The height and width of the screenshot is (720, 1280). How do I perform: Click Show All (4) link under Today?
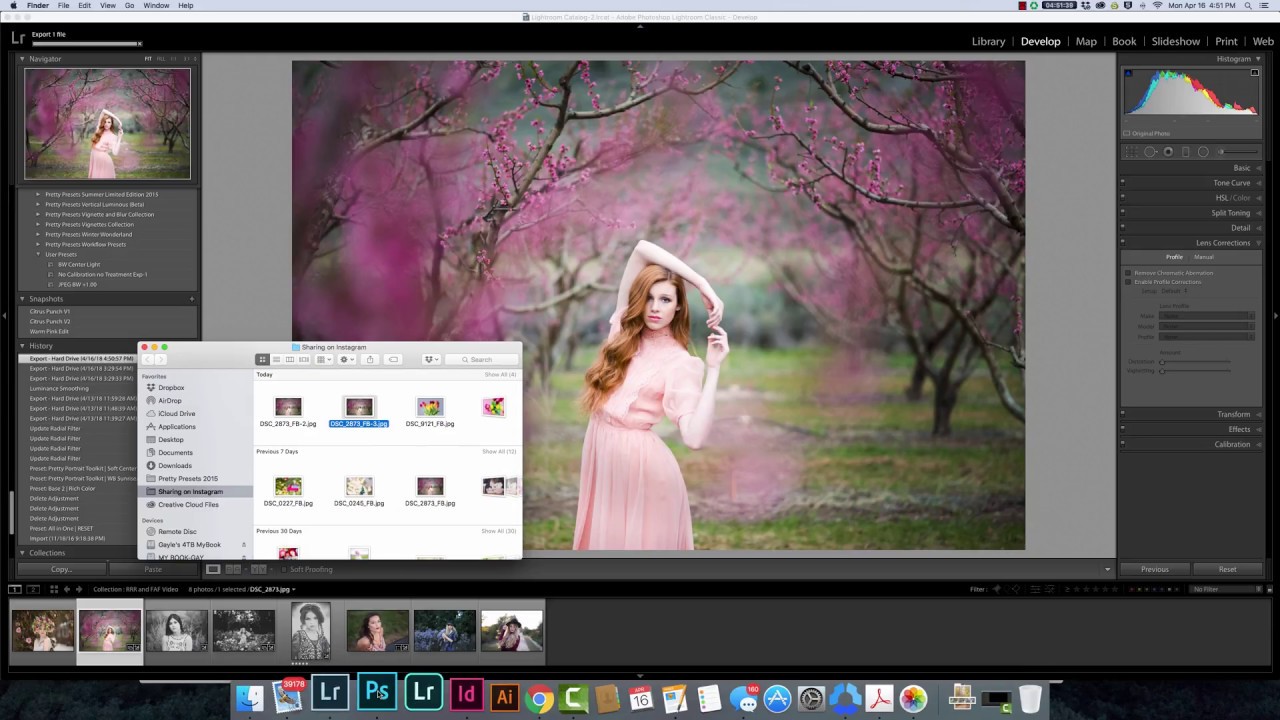[x=500, y=375]
